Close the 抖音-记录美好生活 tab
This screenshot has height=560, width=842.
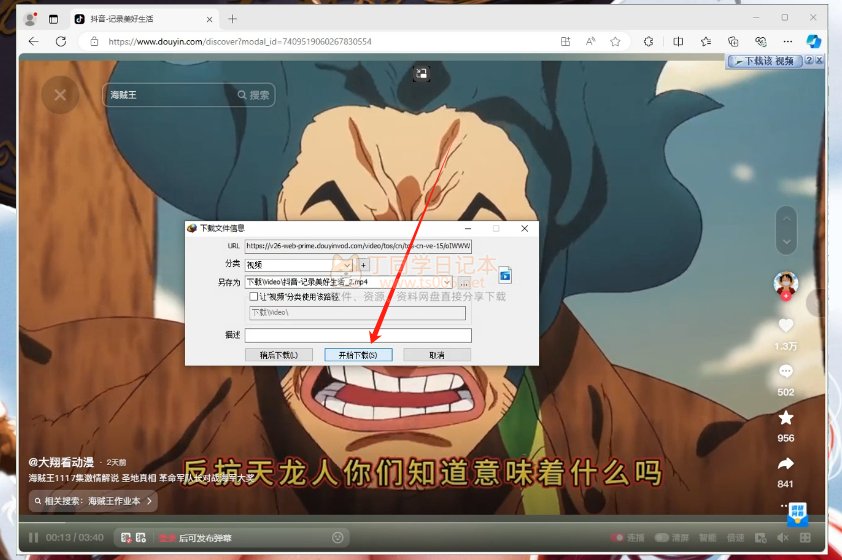(209, 19)
